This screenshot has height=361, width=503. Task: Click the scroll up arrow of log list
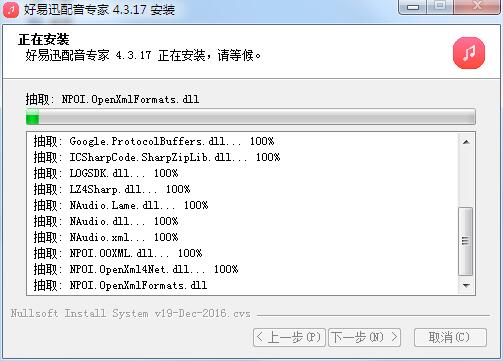[466, 142]
